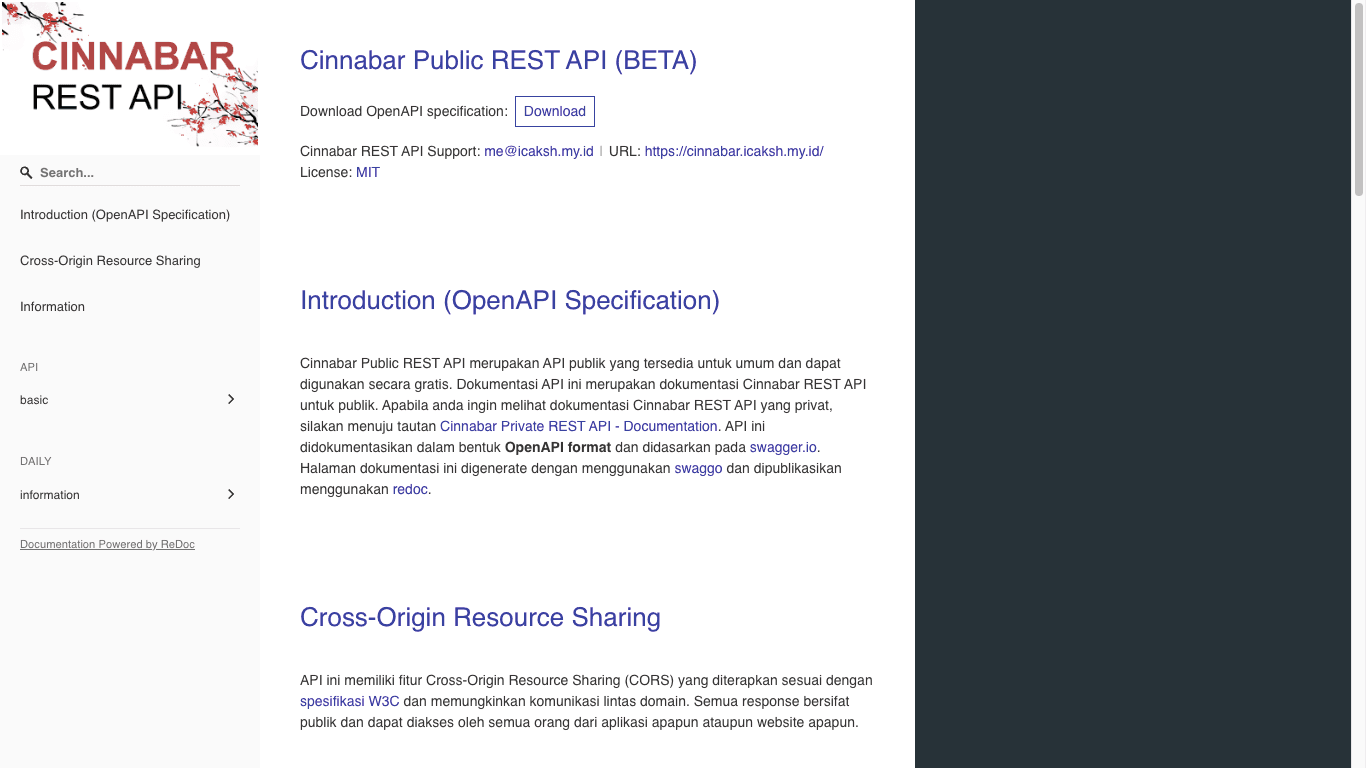The width and height of the screenshot is (1366, 768).
Task: Click the Cross-Origin Resource Sharing section heading
Action: point(480,617)
